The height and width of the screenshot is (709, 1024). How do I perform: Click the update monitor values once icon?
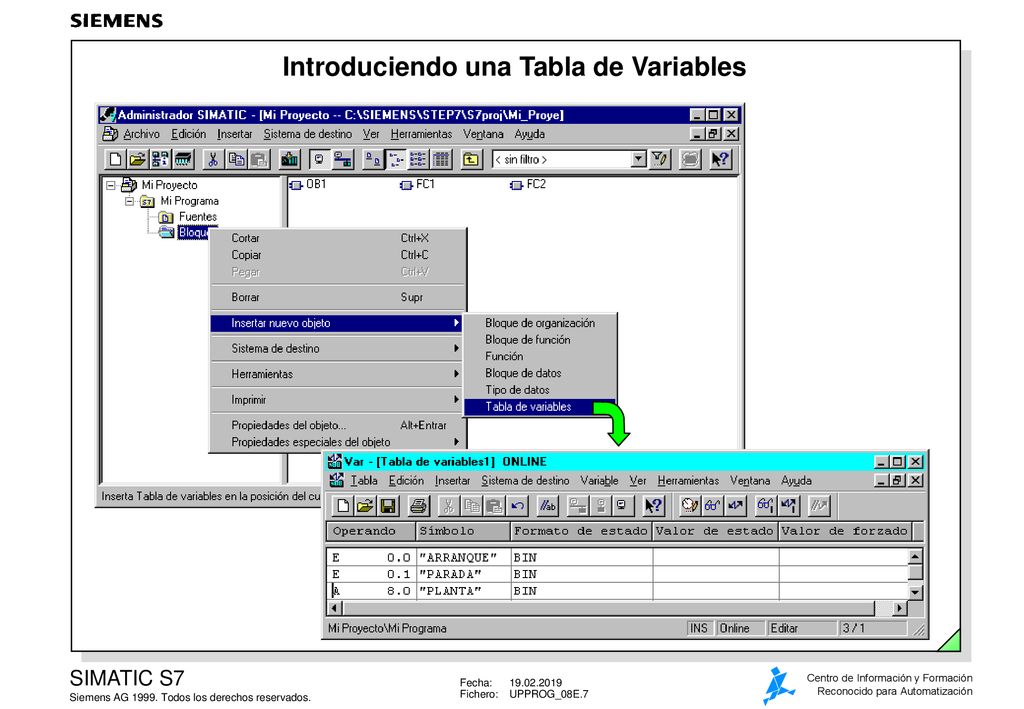[x=765, y=505]
